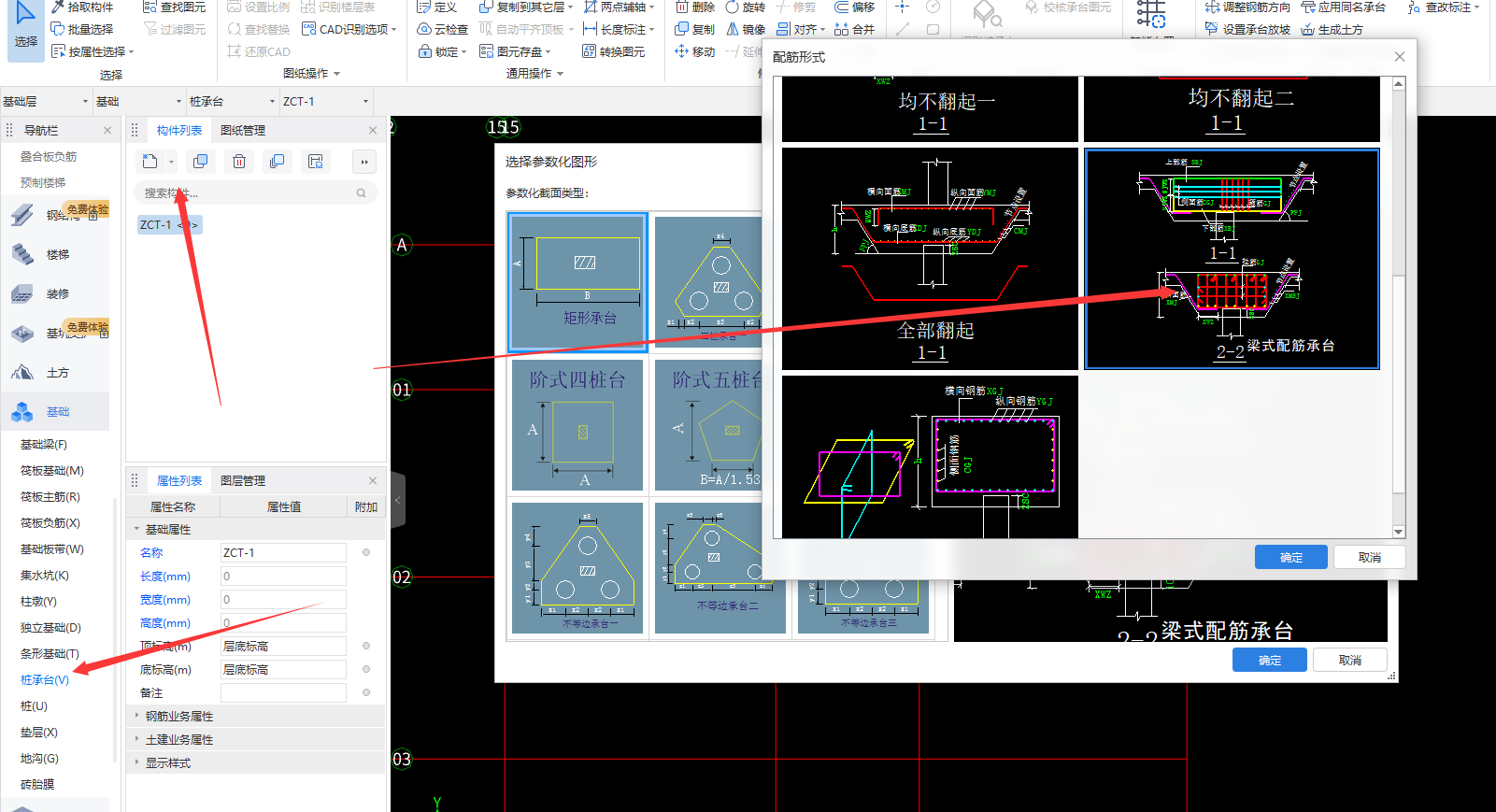Toggle 附加 checkbox for 备注 row
The image size is (1496, 812).
366,692
